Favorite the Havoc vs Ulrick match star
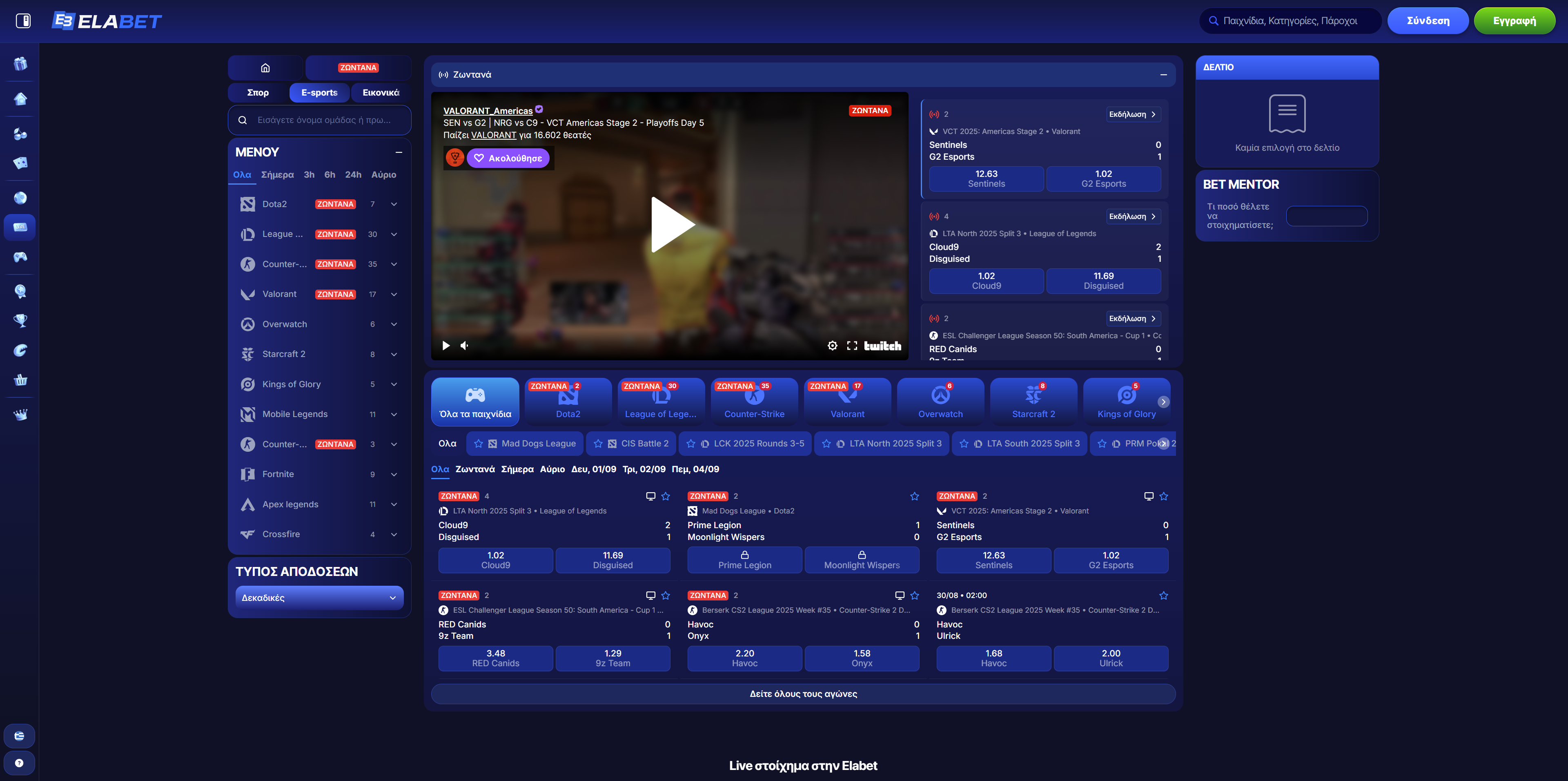This screenshot has height=781, width=1568. pos(1163,595)
